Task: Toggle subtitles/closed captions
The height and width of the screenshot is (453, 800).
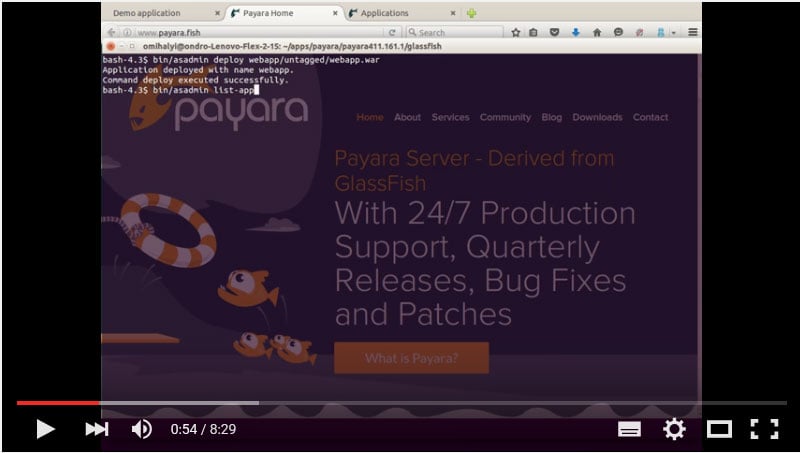Action: [629, 429]
